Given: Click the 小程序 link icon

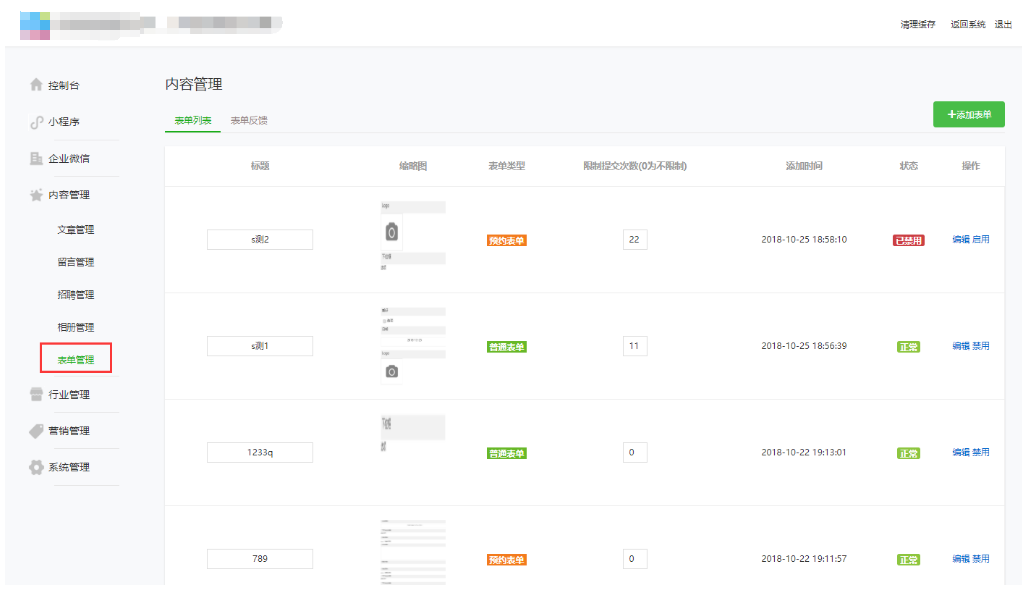Looking at the screenshot, I should (36, 122).
